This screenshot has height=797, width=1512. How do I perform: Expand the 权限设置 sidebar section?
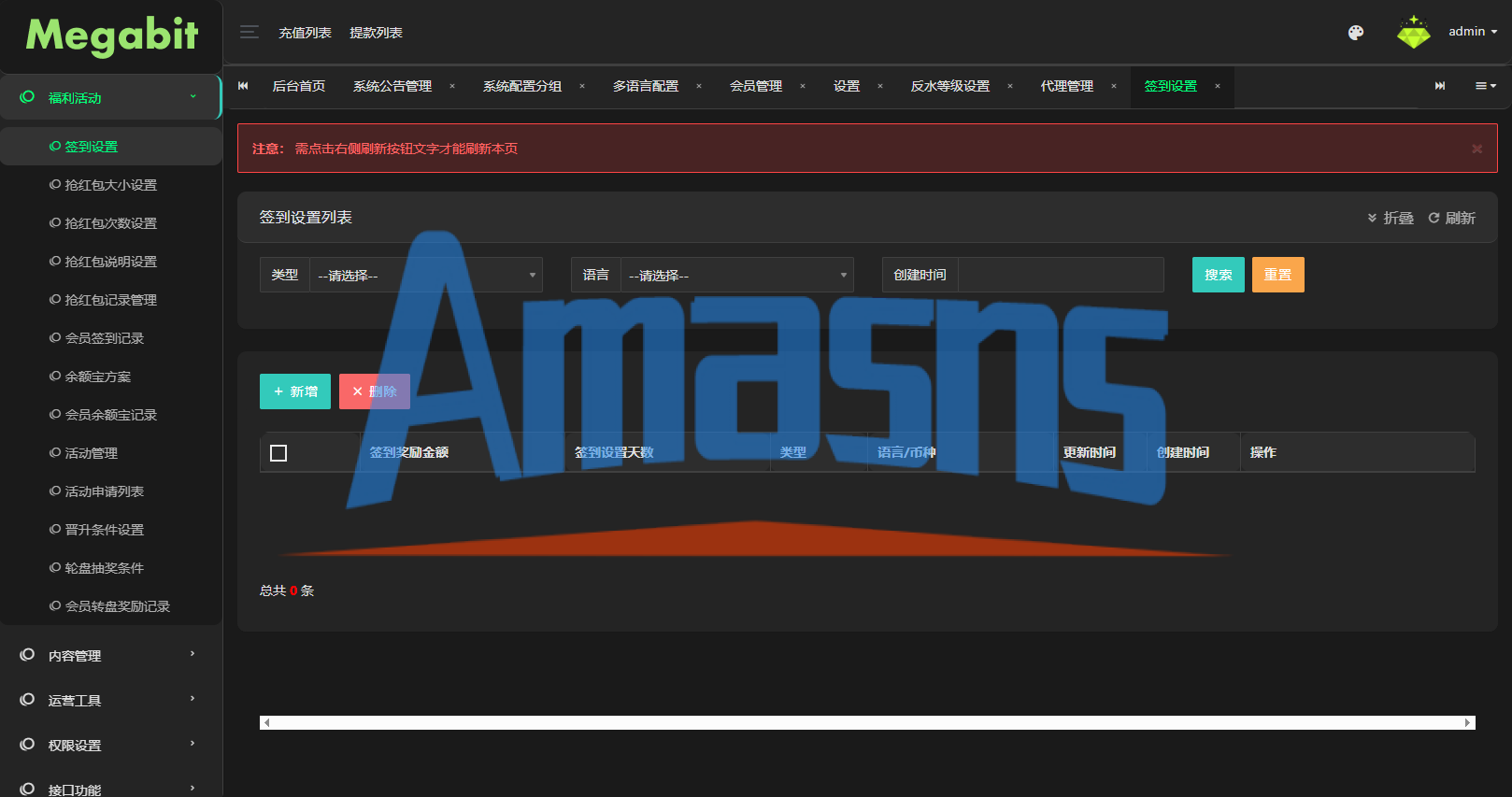point(110,745)
